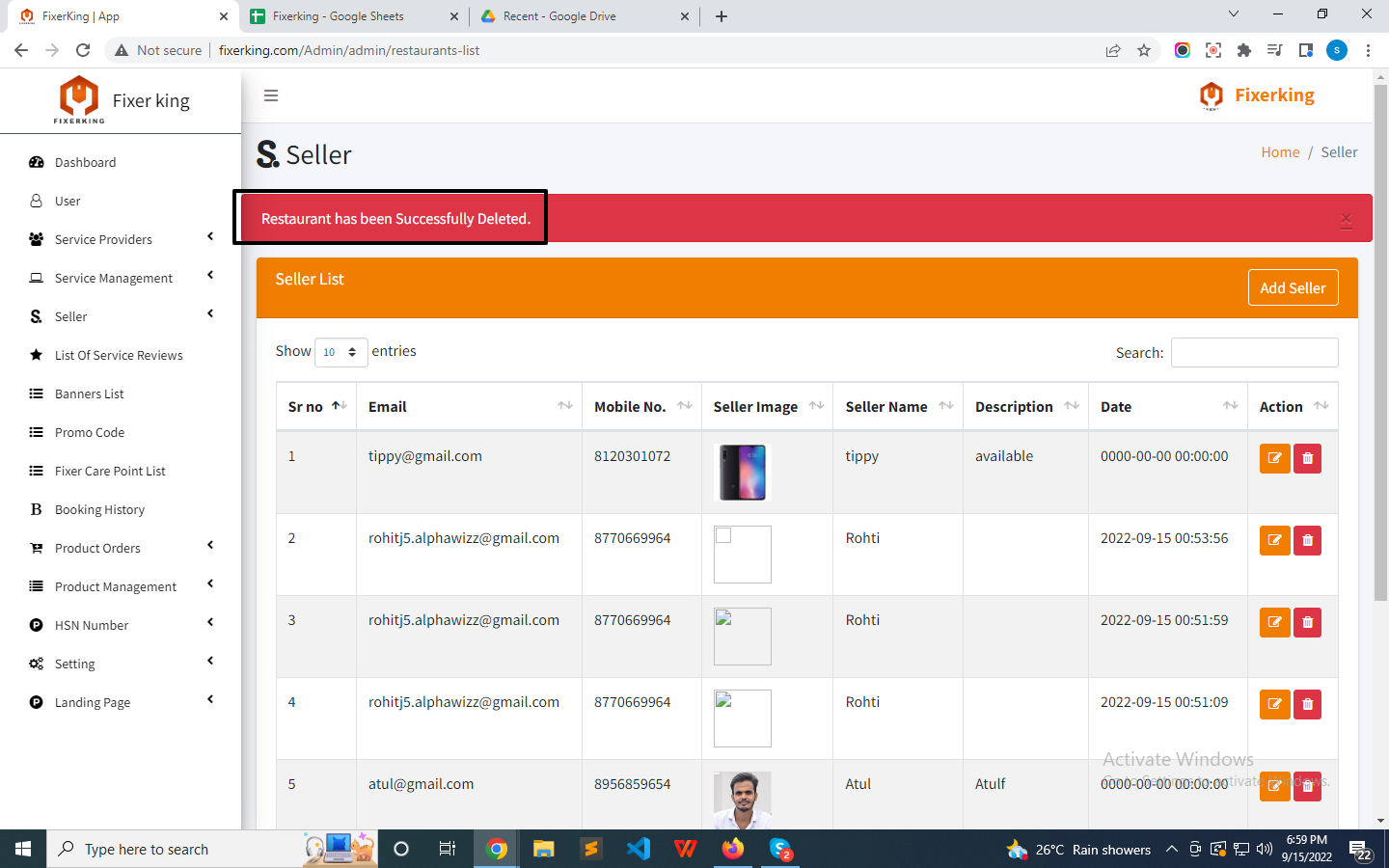Sort table by Seller Name column
This screenshot has height=868, width=1389.
point(898,406)
